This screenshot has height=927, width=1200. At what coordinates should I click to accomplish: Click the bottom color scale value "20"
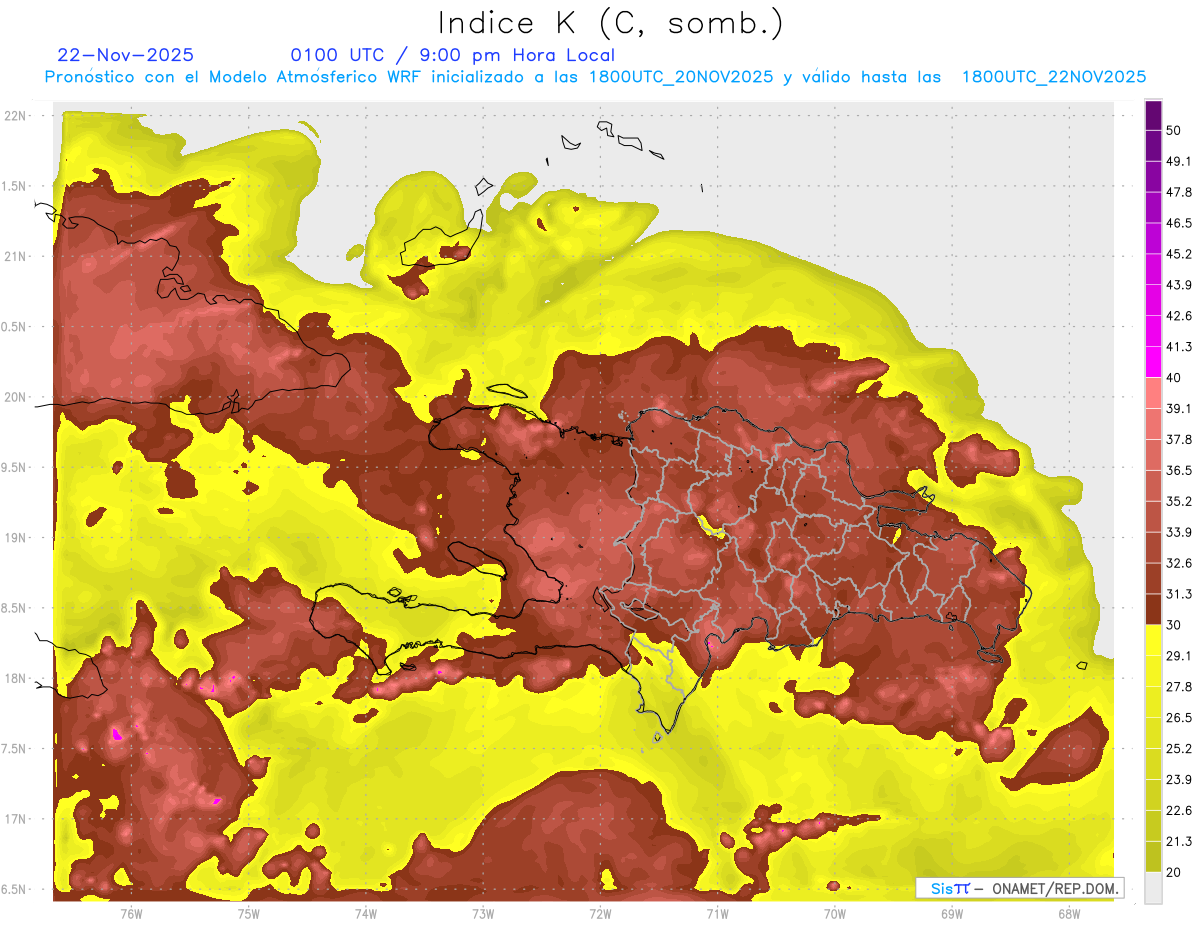(1173, 872)
